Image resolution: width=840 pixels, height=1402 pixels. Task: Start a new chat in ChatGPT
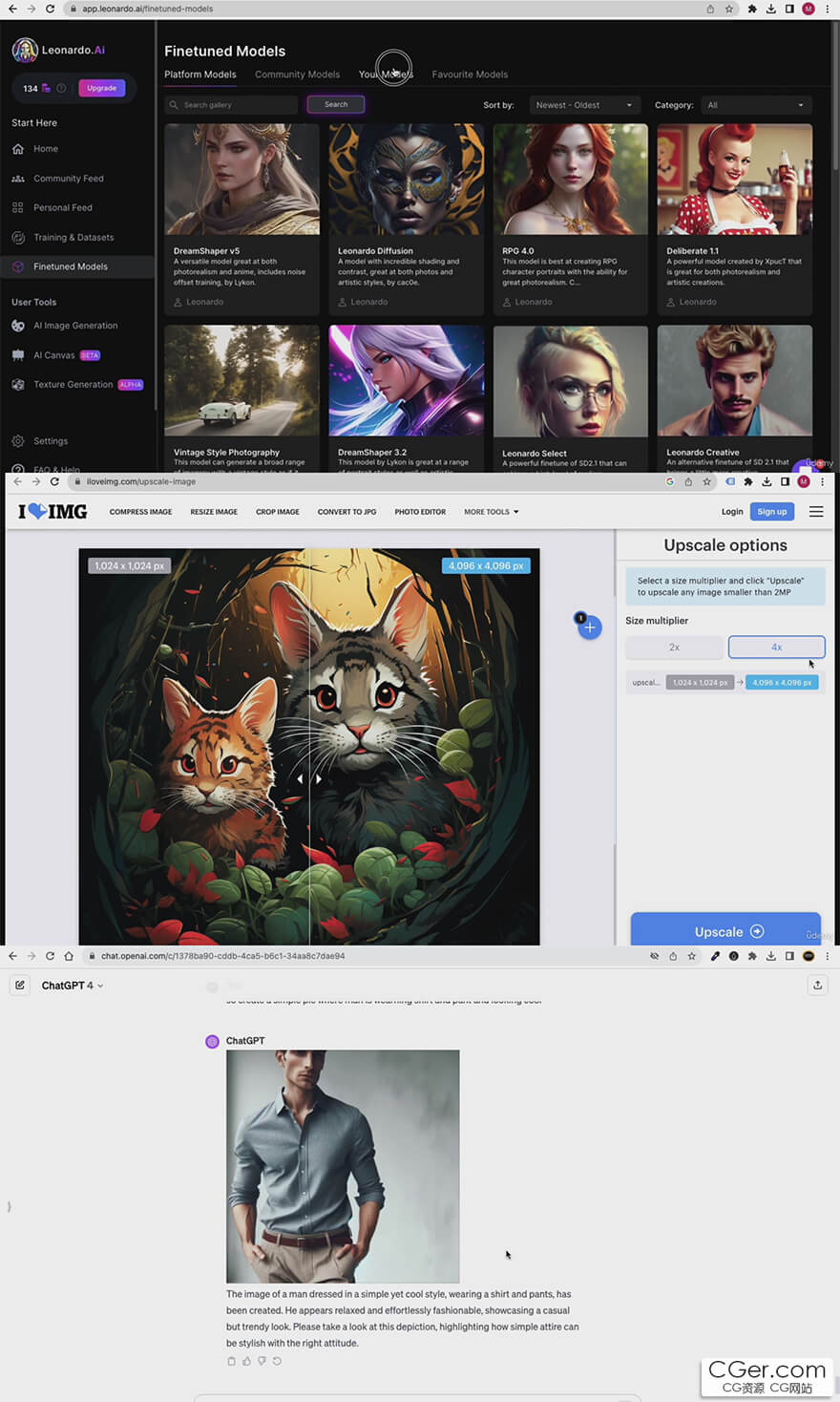coord(20,986)
